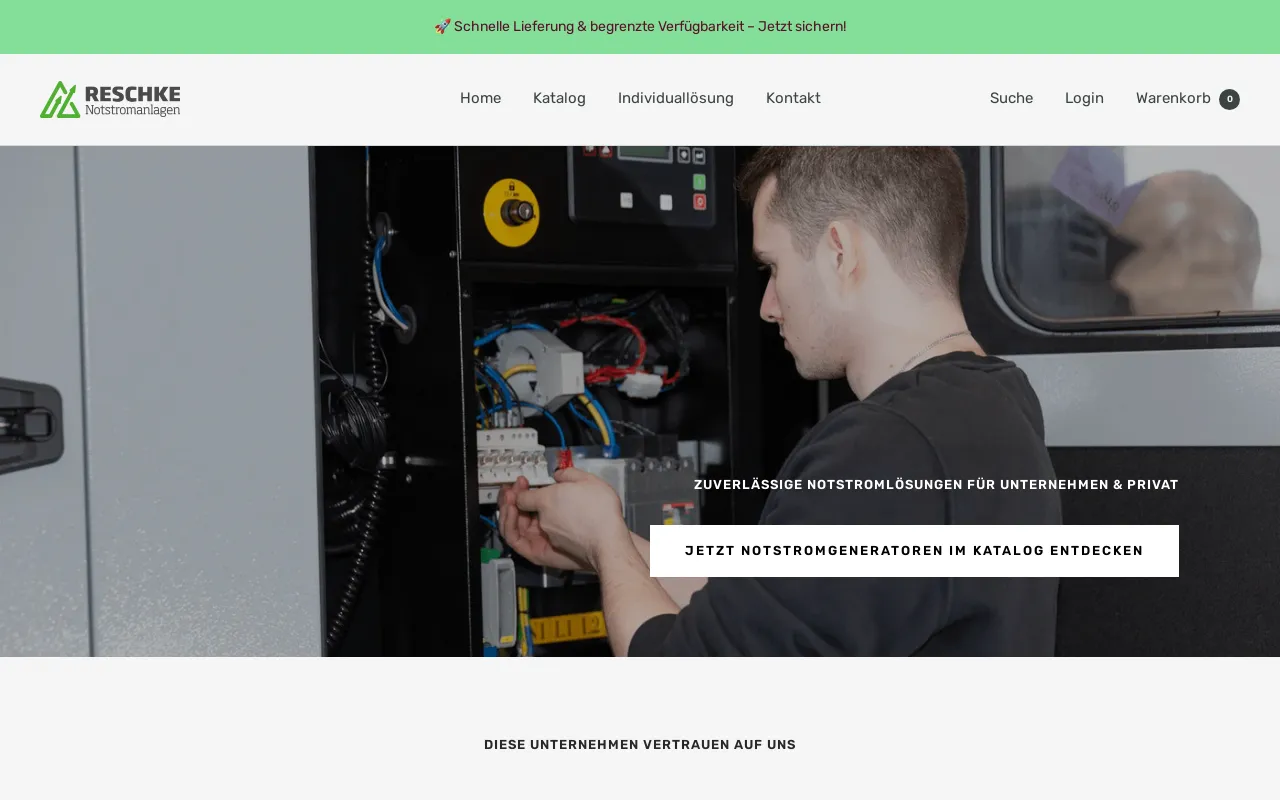Click the rocket emoji in the announcement bar
This screenshot has width=1280, height=800.
point(443,26)
